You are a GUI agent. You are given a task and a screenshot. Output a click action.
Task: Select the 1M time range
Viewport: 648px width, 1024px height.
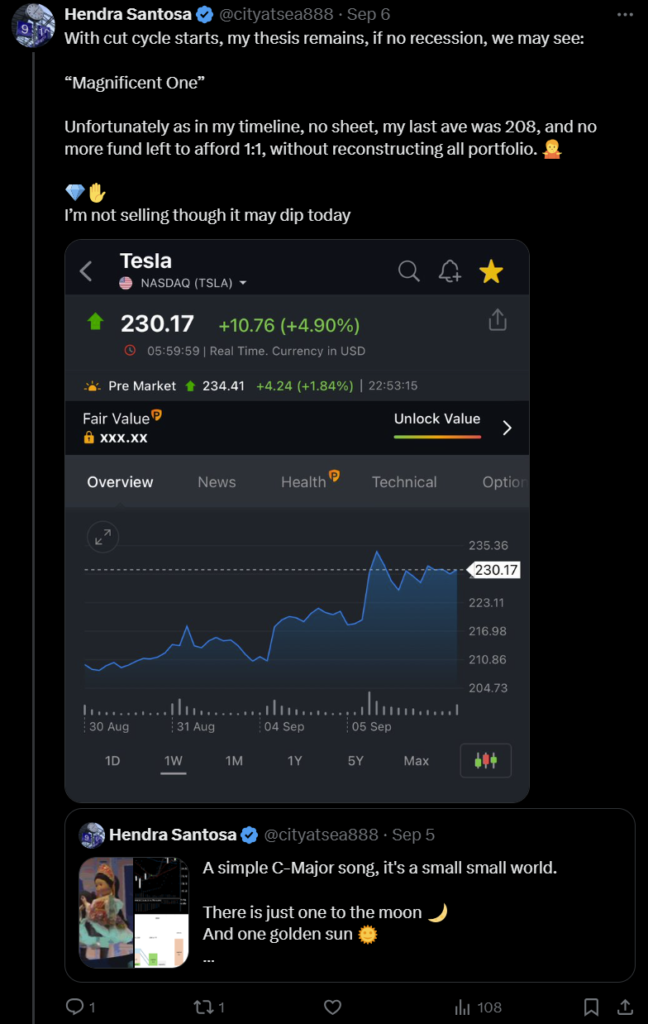(x=234, y=761)
